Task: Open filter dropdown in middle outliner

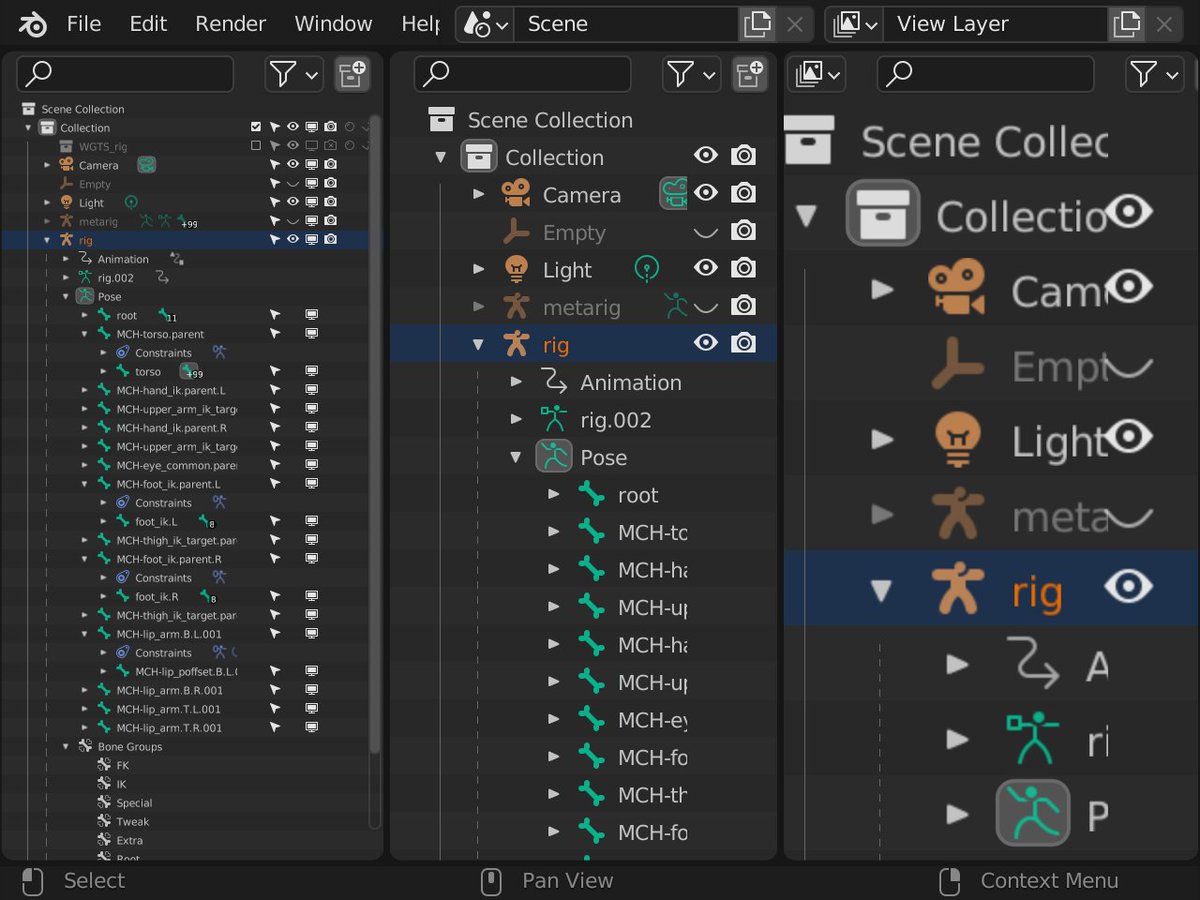Action: (692, 73)
